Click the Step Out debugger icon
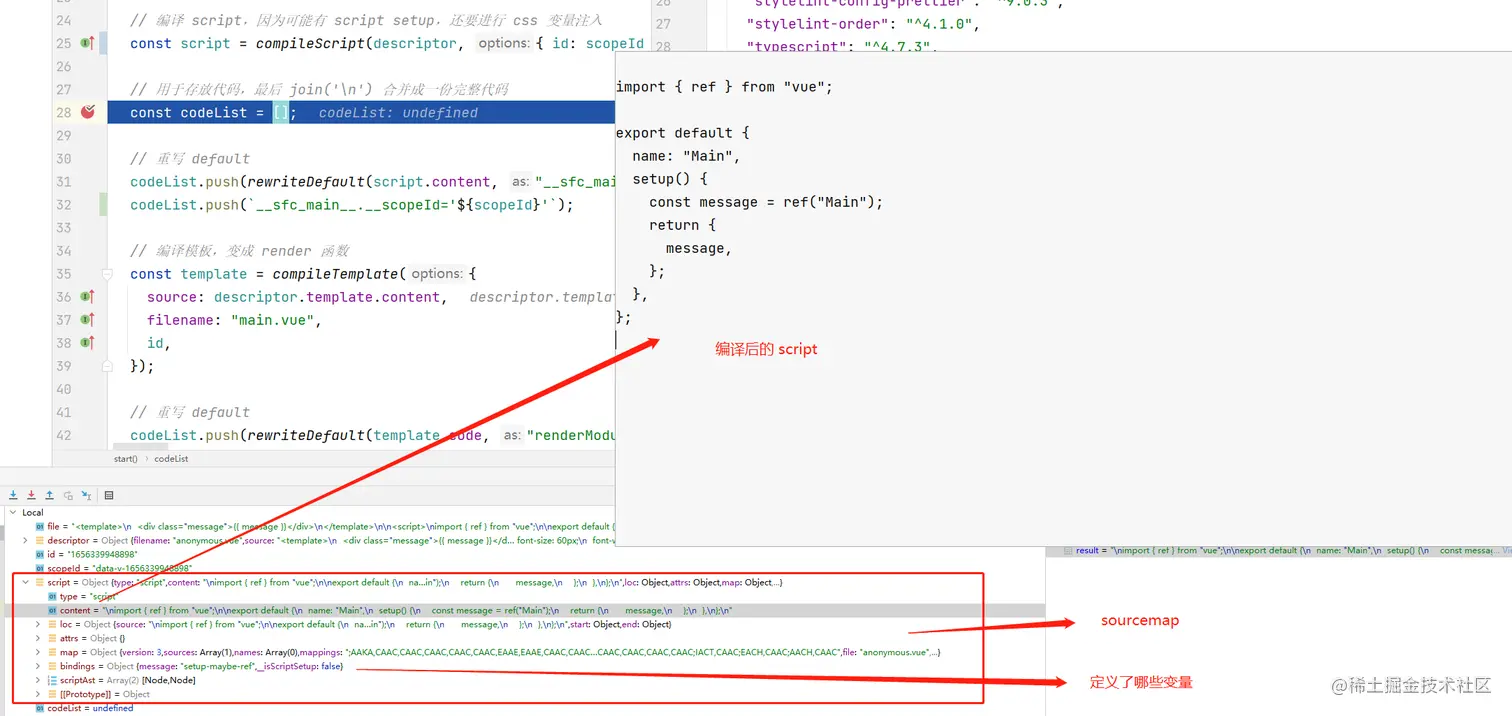 49,495
